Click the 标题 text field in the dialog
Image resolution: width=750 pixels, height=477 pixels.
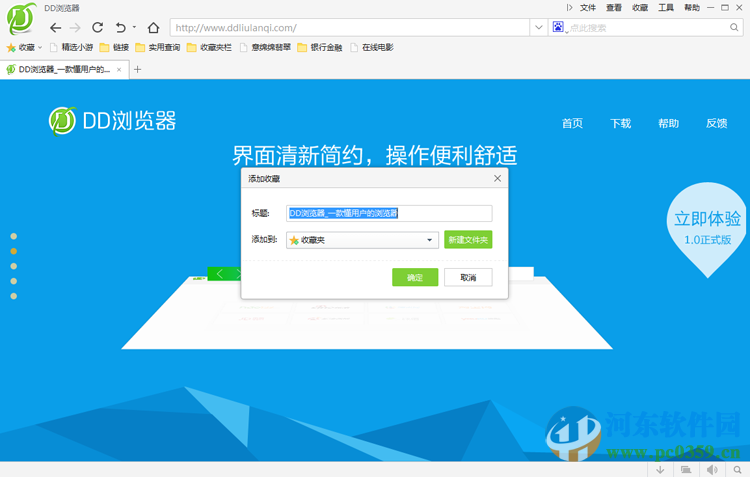(x=389, y=213)
